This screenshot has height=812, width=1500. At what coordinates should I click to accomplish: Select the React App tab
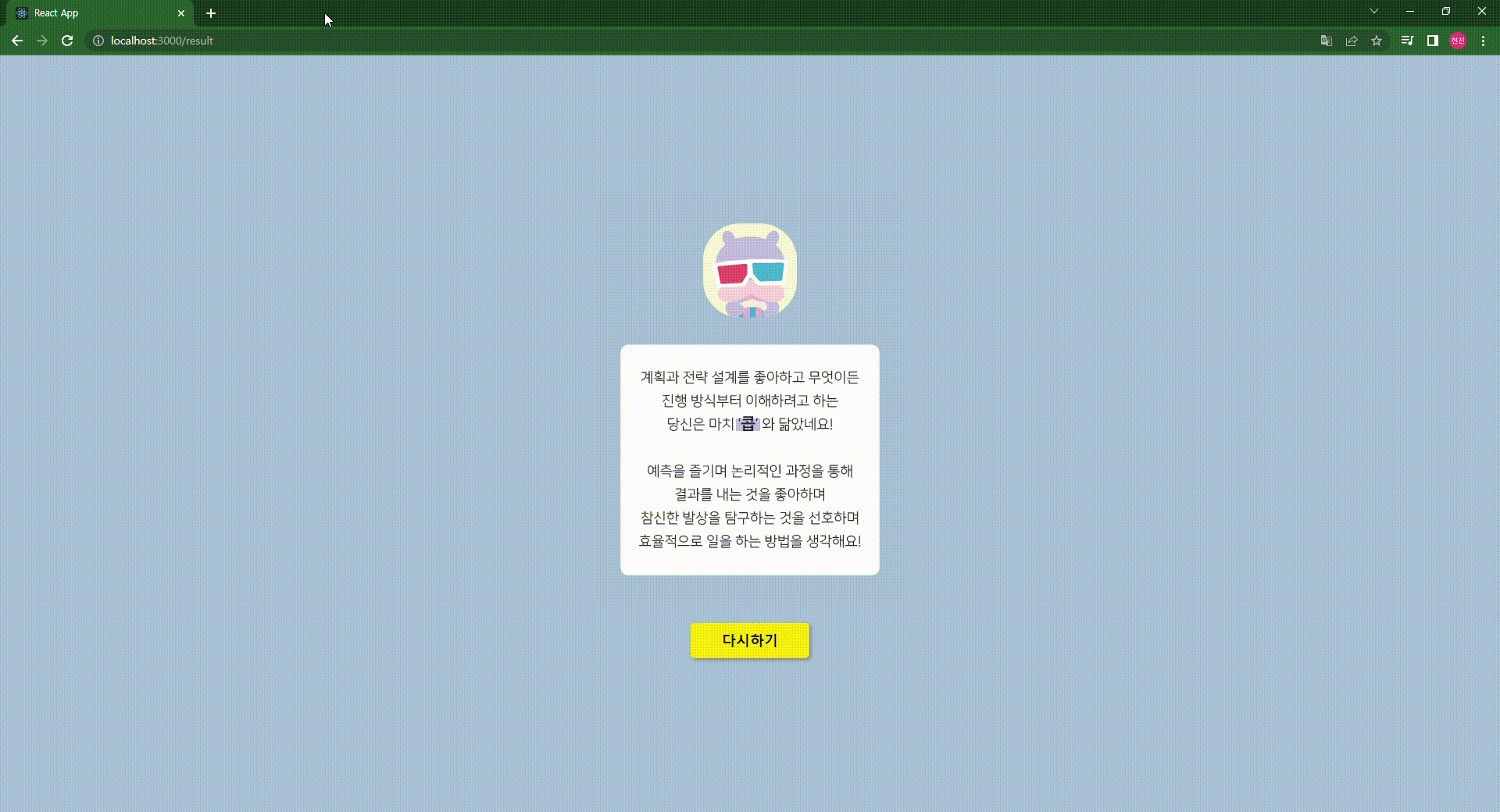coord(100,13)
